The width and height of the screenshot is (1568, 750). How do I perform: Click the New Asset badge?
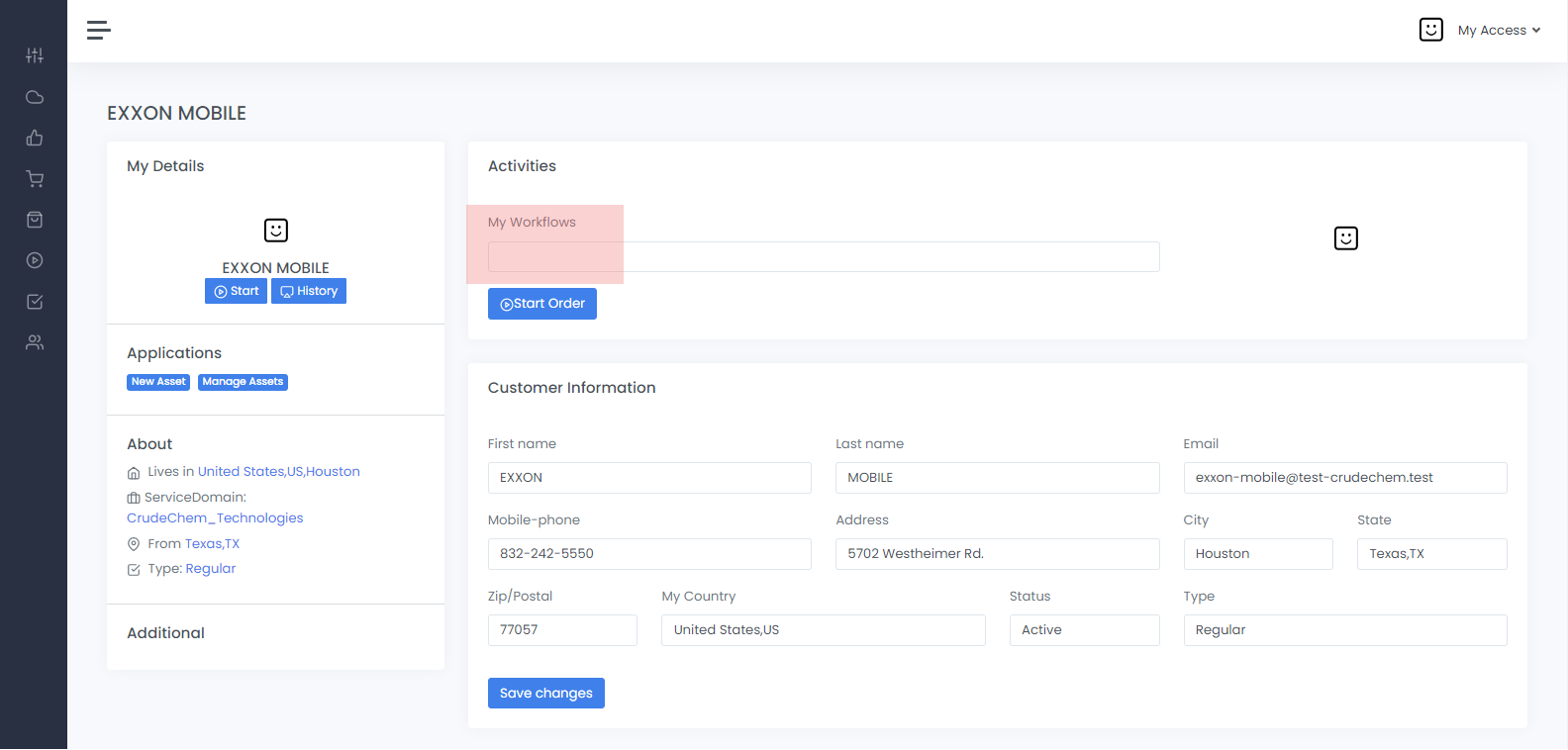click(x=158, y=382)
